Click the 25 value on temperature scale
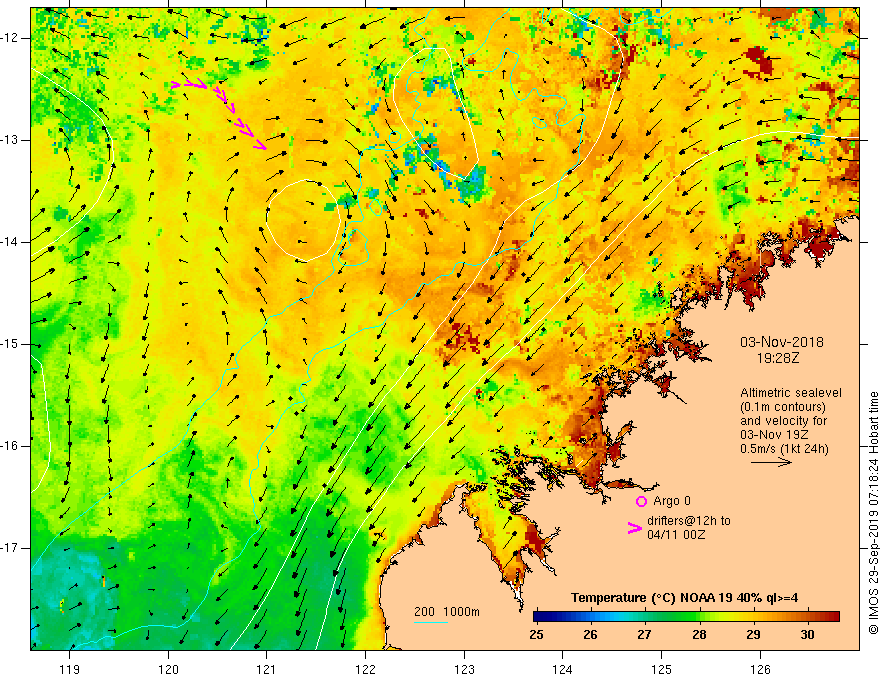880x680 pixels. 537,635
